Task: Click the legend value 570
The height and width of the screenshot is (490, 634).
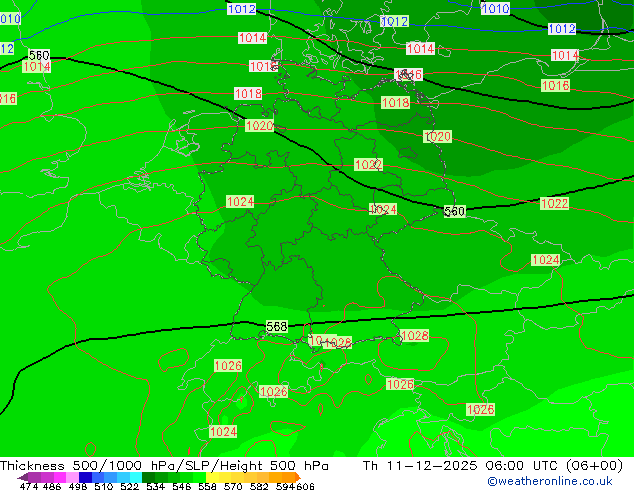Action: (233, 486)
